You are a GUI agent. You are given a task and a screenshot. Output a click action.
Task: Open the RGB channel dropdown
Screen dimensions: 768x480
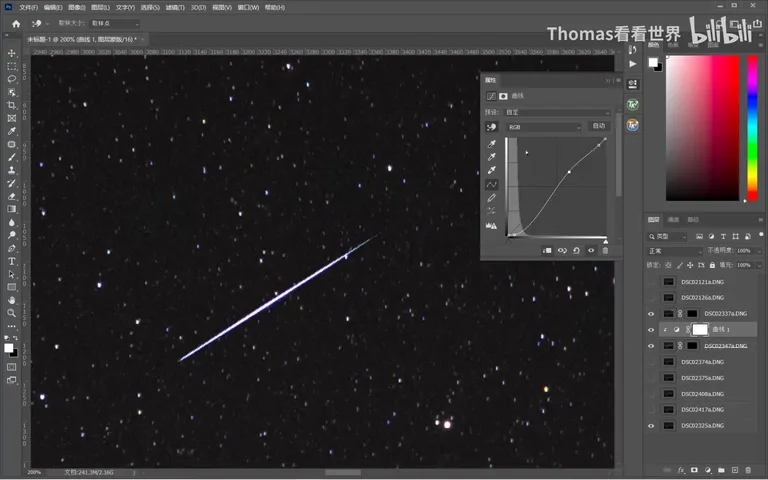[x=544, y=127]
